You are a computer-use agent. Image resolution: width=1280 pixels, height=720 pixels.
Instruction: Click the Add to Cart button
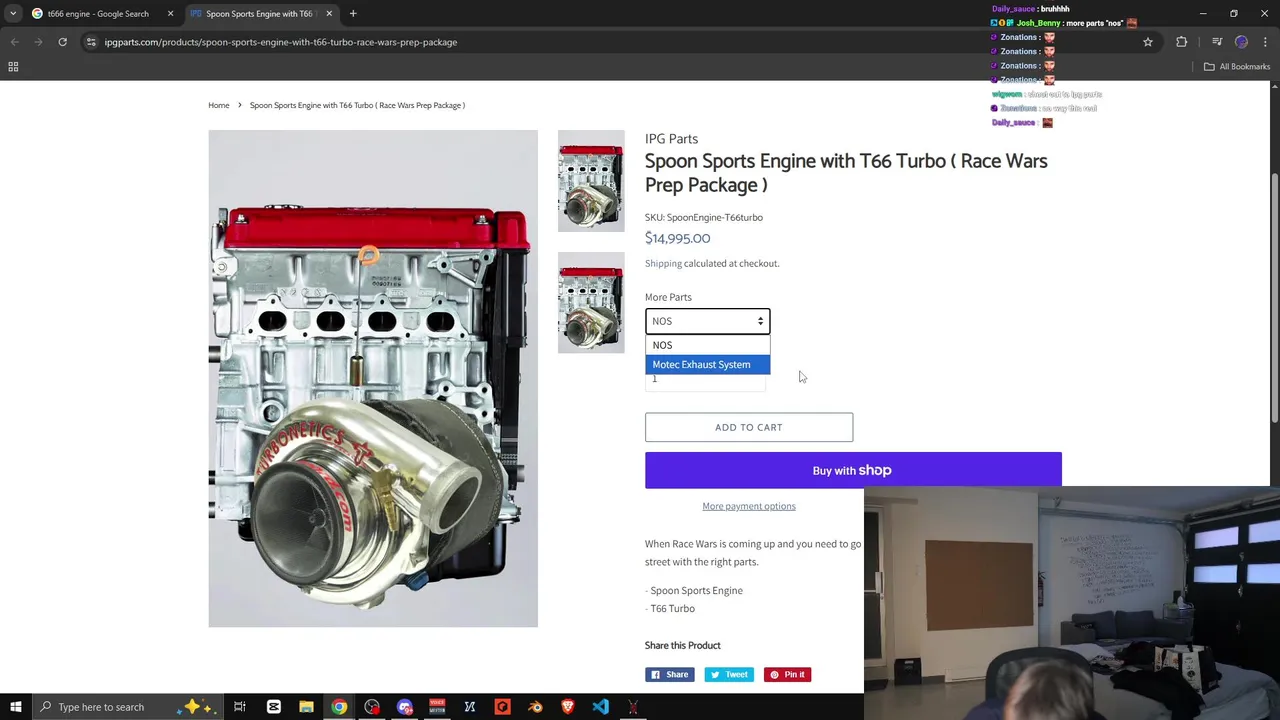749,427
